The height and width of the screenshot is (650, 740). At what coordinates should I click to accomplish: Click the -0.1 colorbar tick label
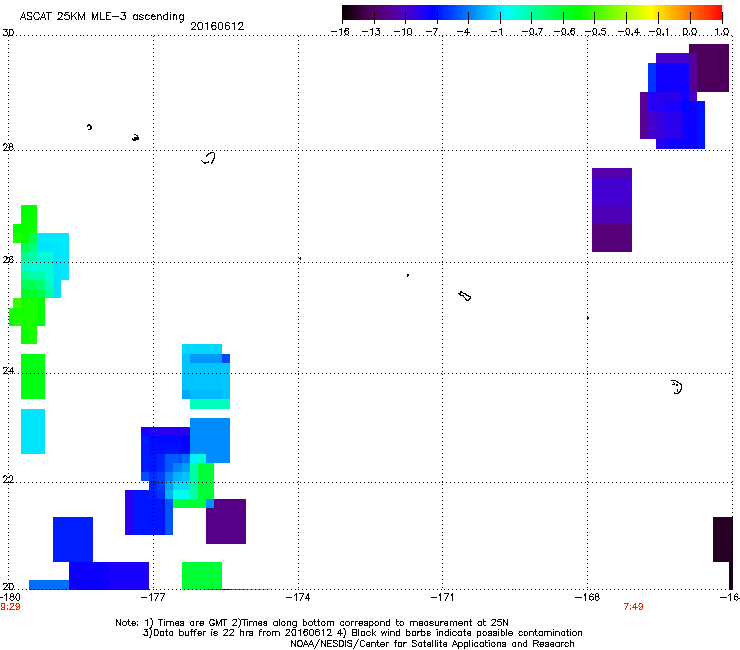tap(659, 32)
